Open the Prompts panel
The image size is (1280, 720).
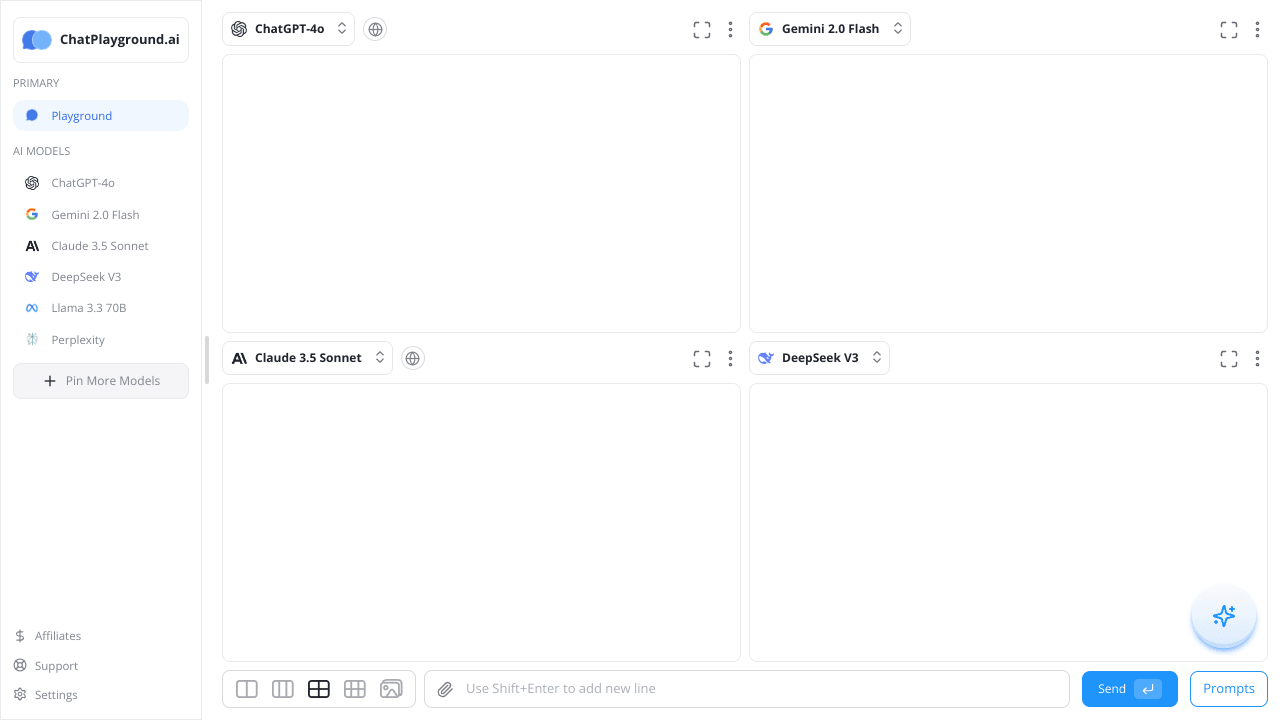pos(1228,688)
